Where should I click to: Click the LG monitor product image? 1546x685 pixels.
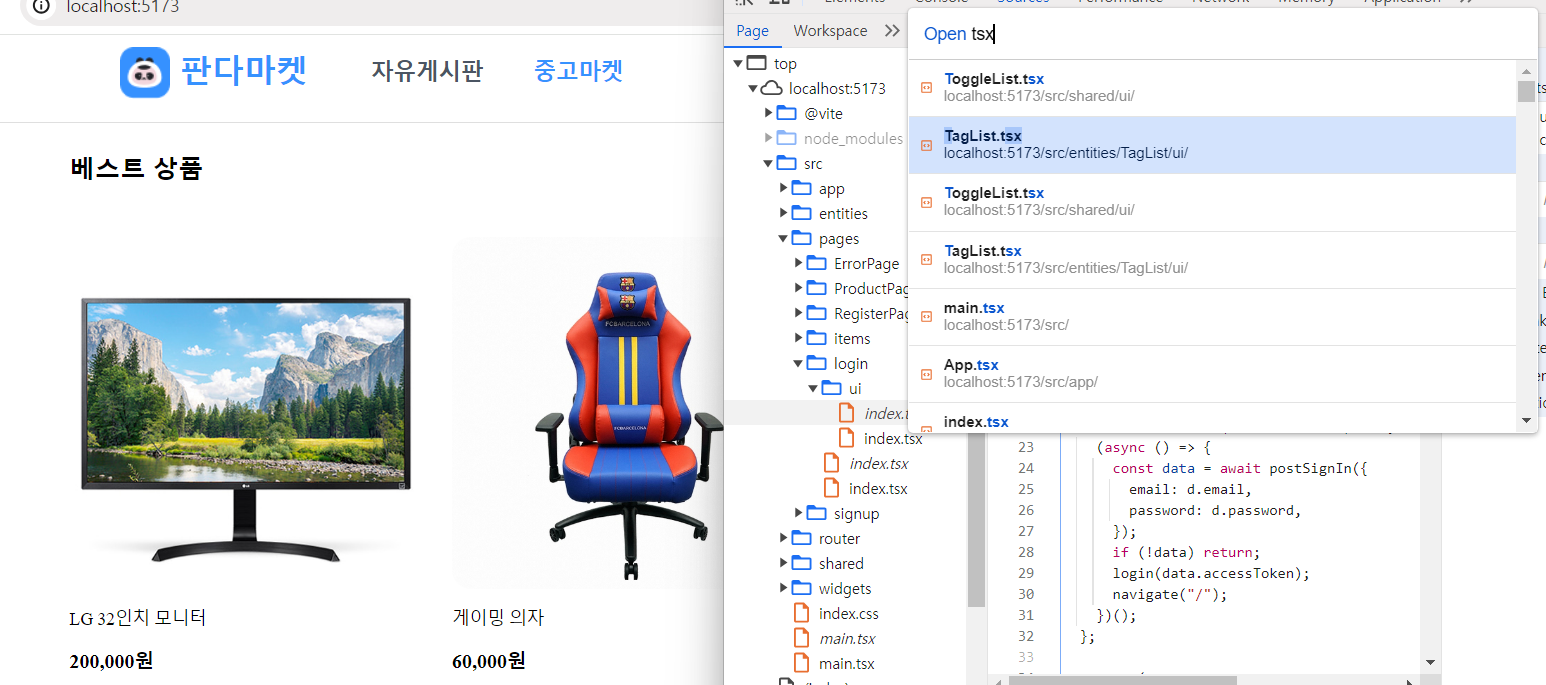pyautogui.click(x=245, y=430)
